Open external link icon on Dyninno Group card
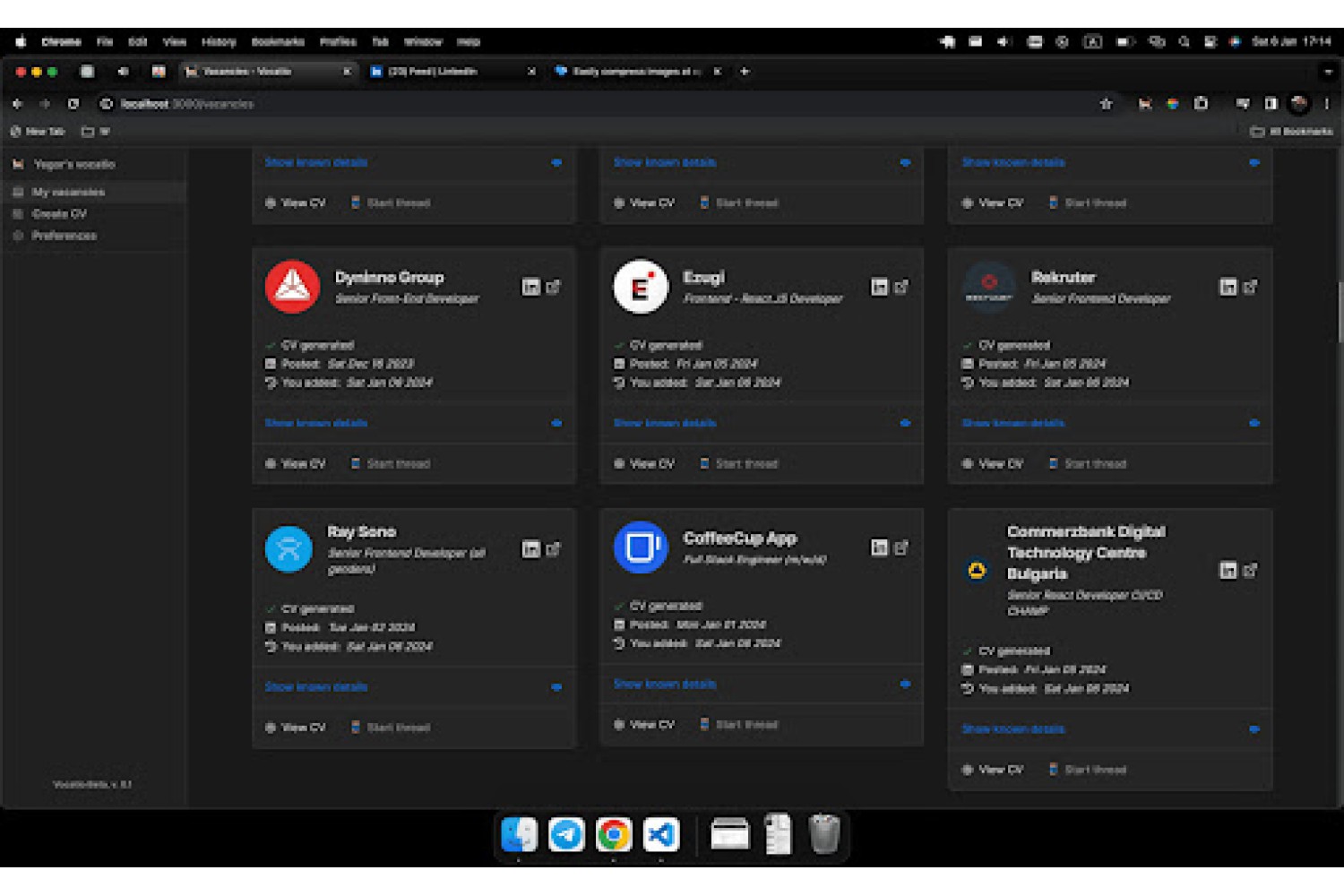Viewport: 1344px width, 896px height. 554,287
